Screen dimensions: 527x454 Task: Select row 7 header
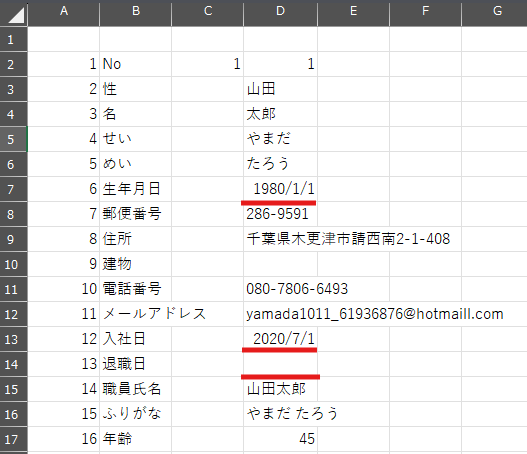pyautogui.click(x=13, y=189)
